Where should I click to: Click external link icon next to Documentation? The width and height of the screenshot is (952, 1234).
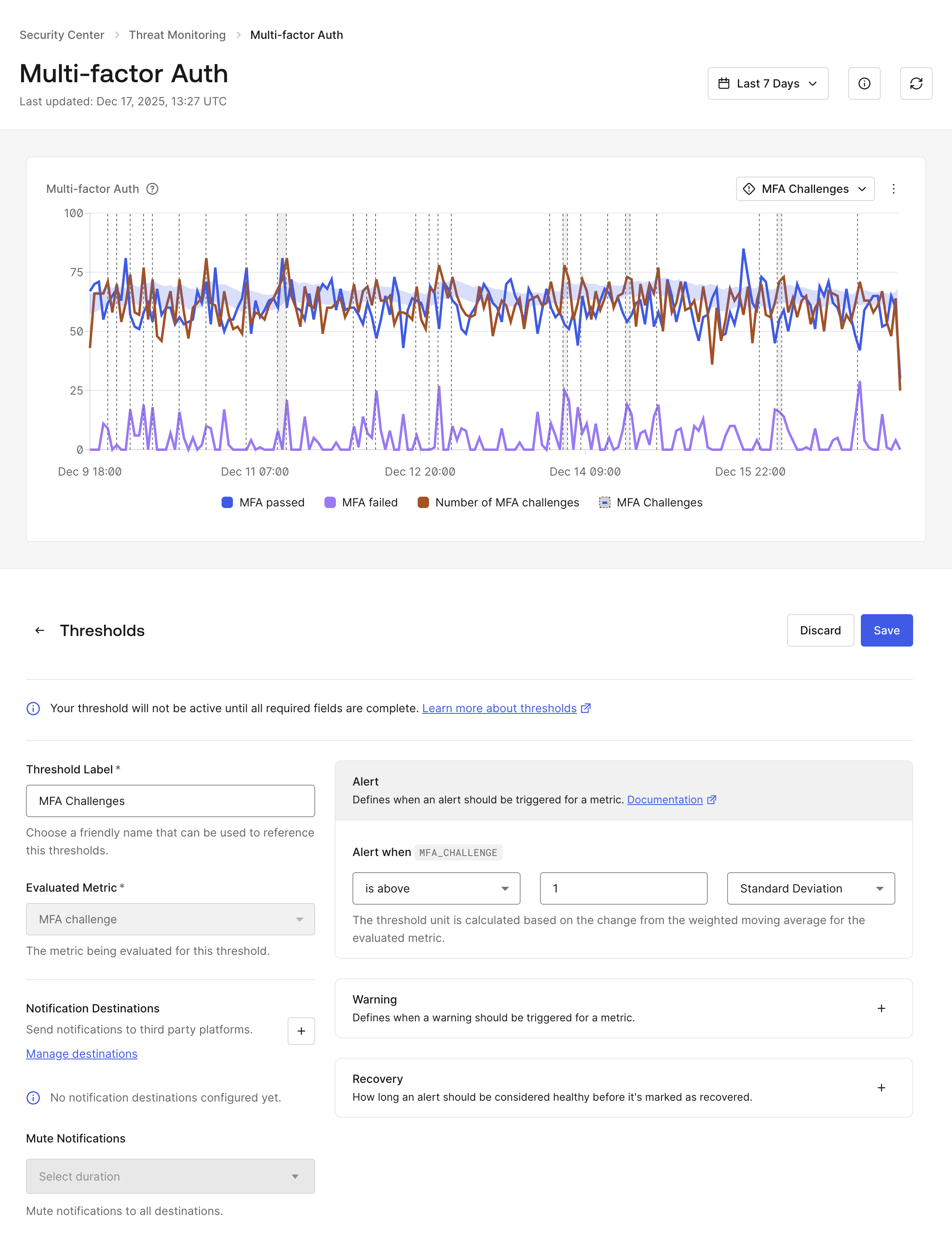(712, 799)
